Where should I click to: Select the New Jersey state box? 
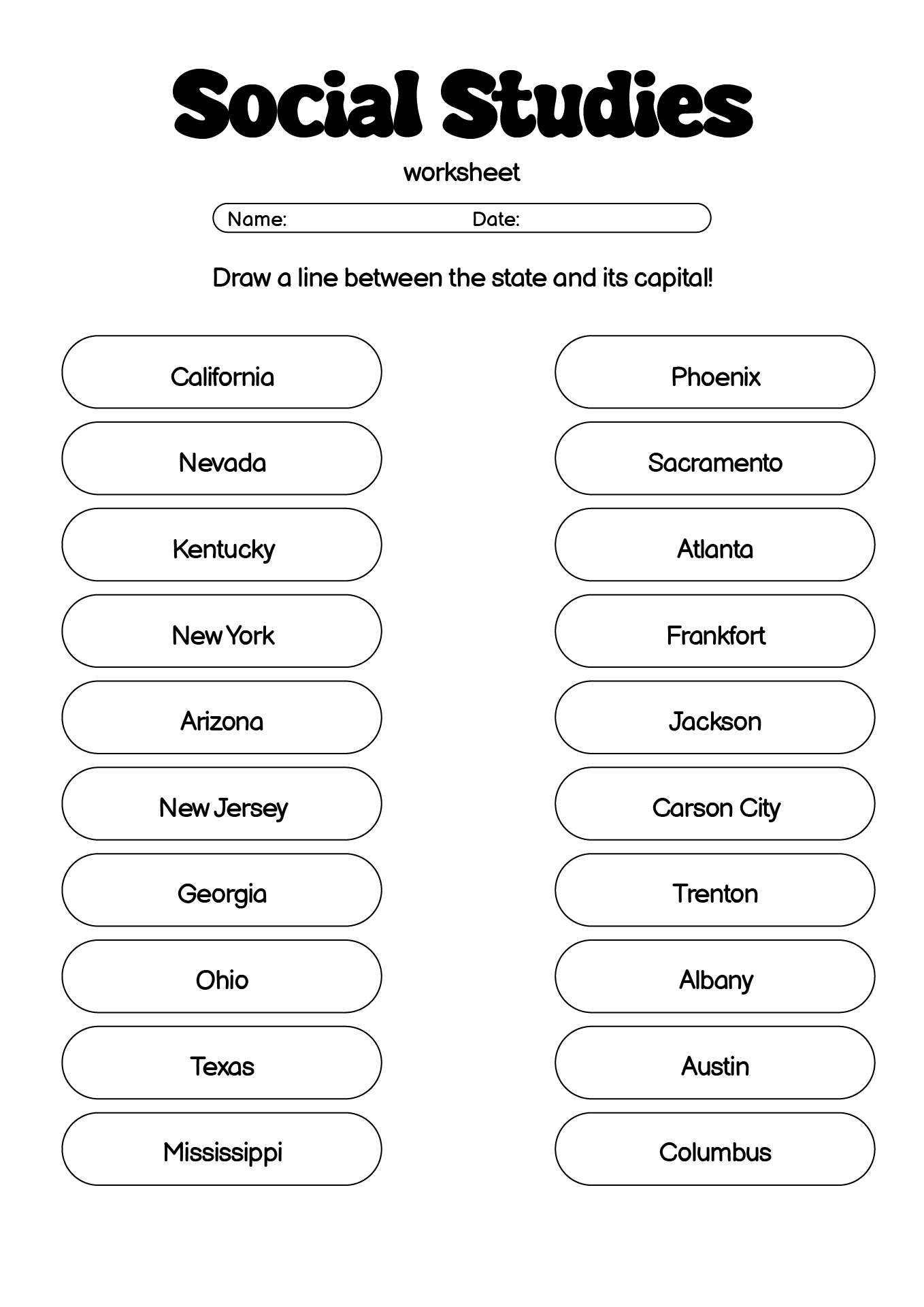(222, 804)
